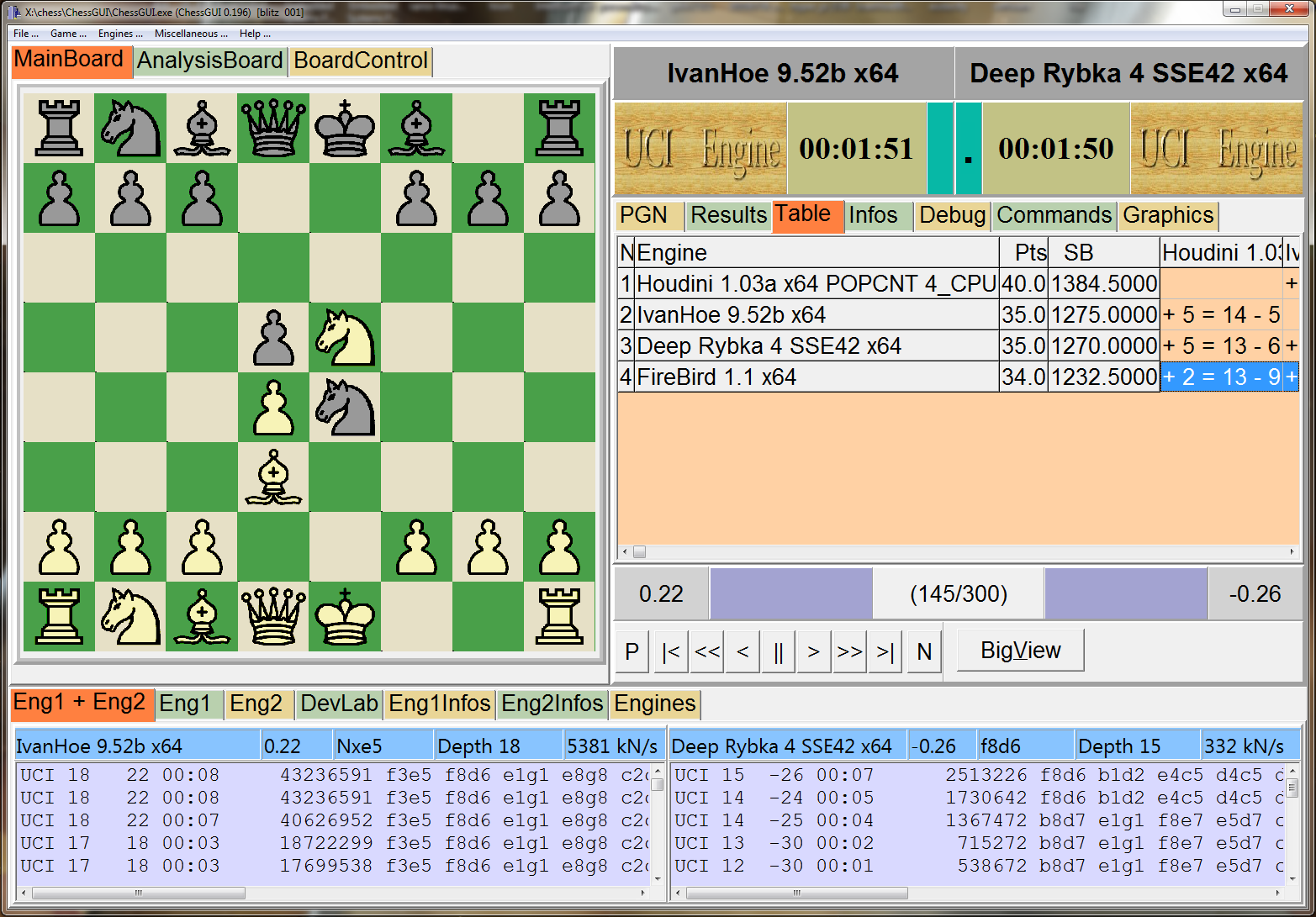
Task: Open the DevLab tab
Action: tap(340, 704)
